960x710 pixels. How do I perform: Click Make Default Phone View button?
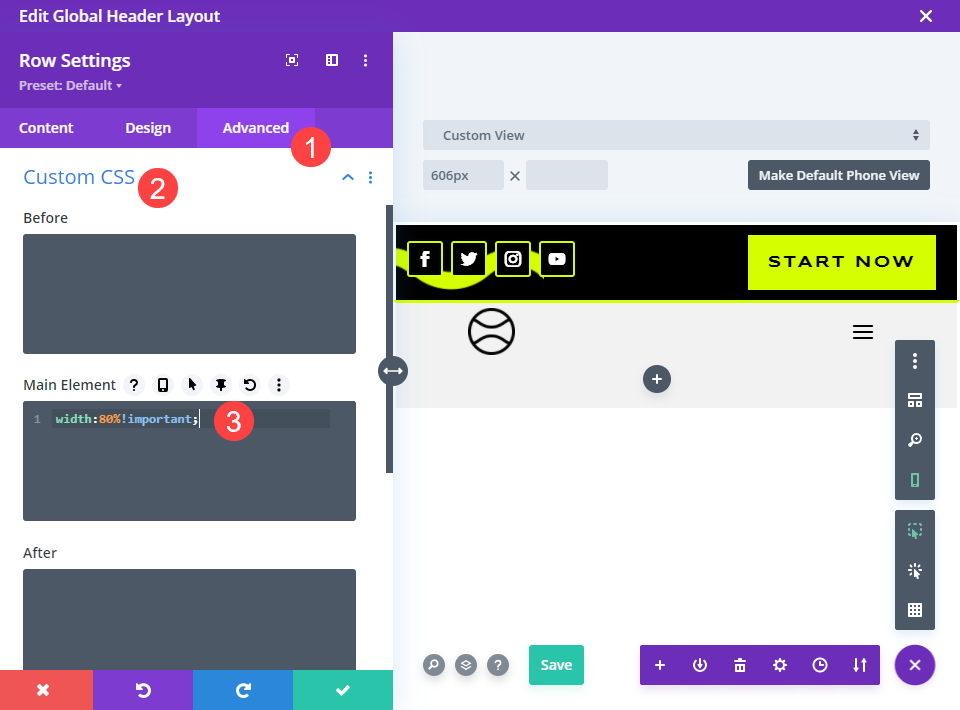(839, 175)
